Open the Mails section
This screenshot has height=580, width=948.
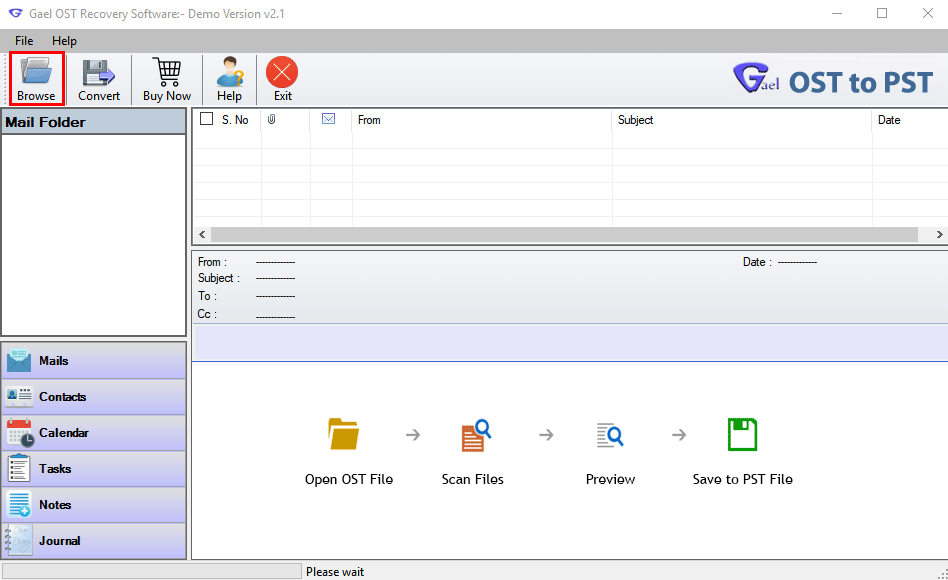pyautogui.click(x=94, y=360)
